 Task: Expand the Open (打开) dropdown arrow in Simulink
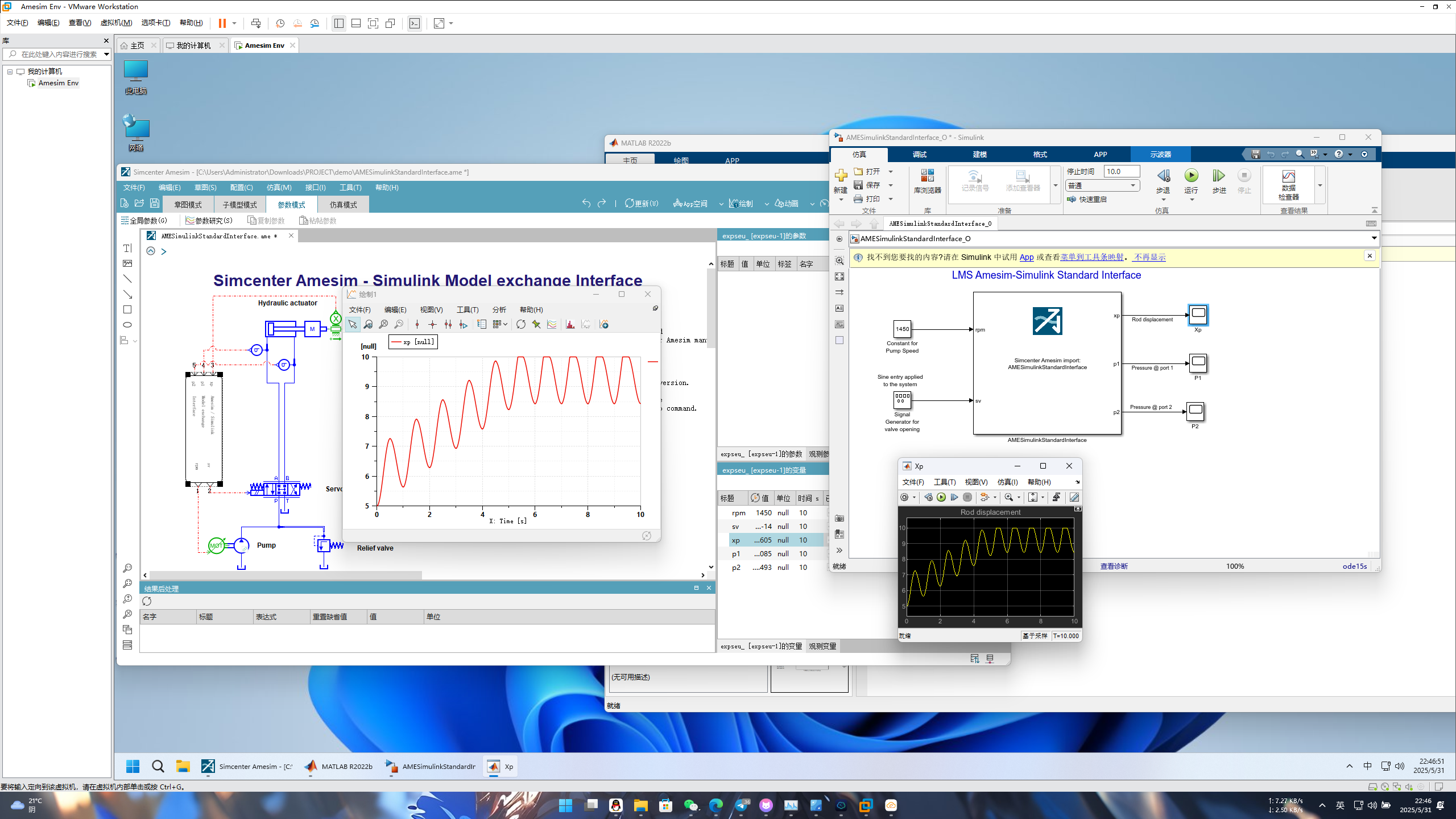click(891, 171)
